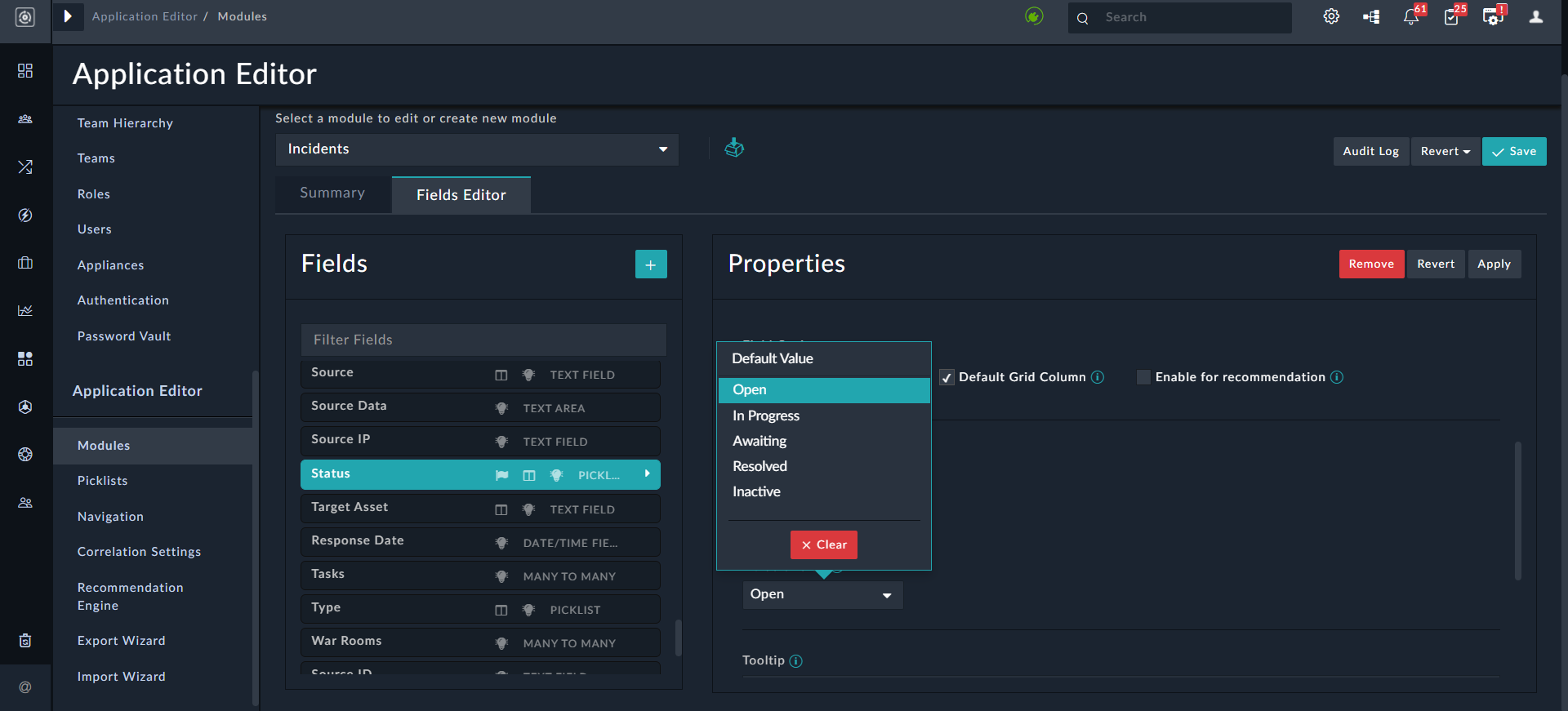Click the Filter Fields input

click(x=483, y=340)
